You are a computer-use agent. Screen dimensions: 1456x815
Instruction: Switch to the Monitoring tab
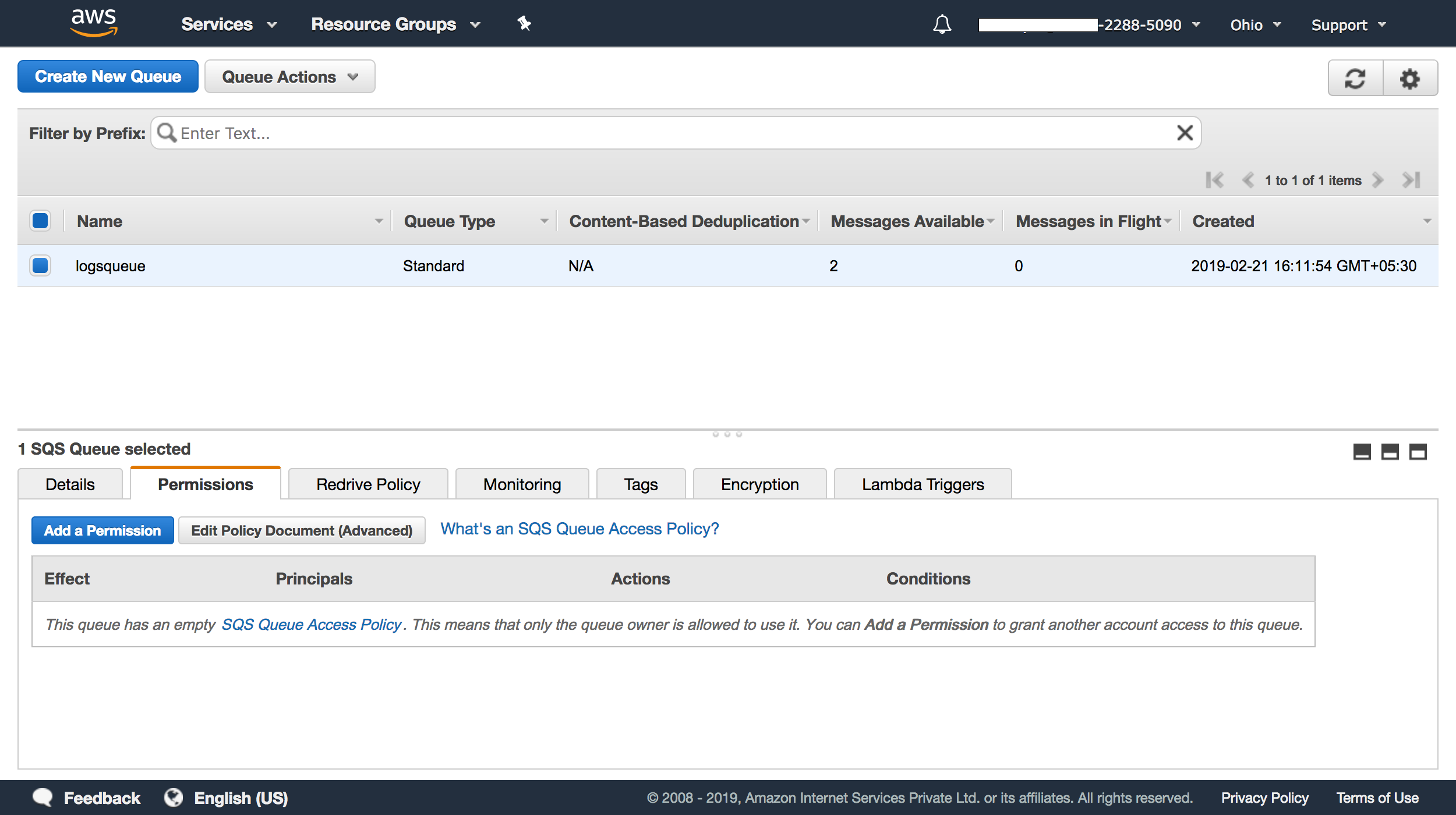(x=521, y=484)
